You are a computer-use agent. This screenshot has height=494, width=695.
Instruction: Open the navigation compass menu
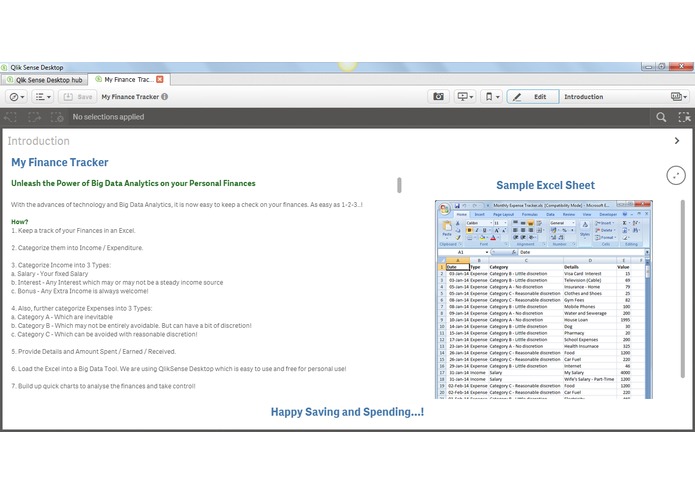[x=17, y=97]
